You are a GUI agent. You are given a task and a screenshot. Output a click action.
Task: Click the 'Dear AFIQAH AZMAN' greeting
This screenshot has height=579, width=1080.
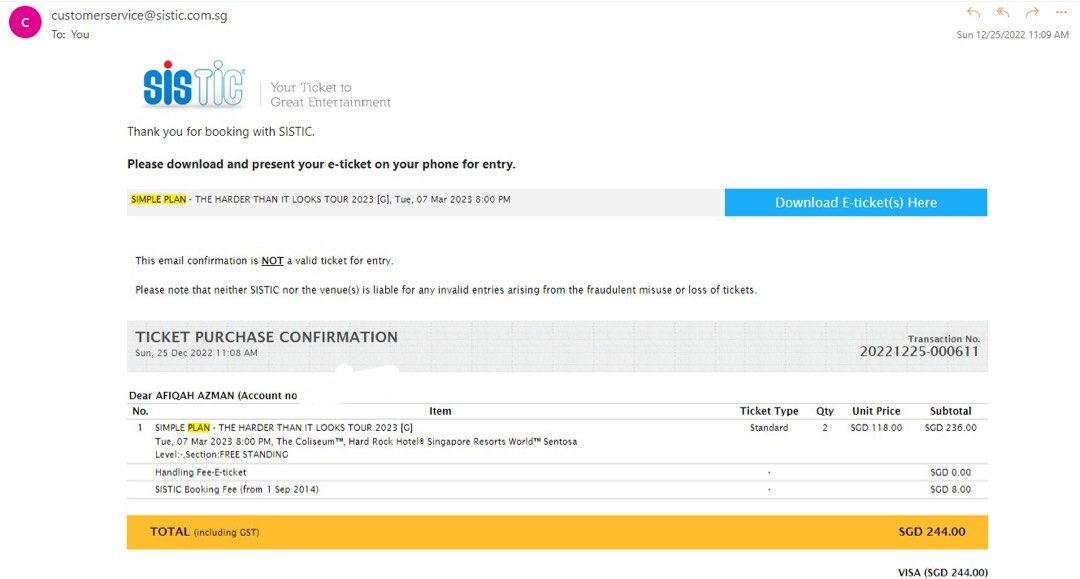tap(213, 395)
